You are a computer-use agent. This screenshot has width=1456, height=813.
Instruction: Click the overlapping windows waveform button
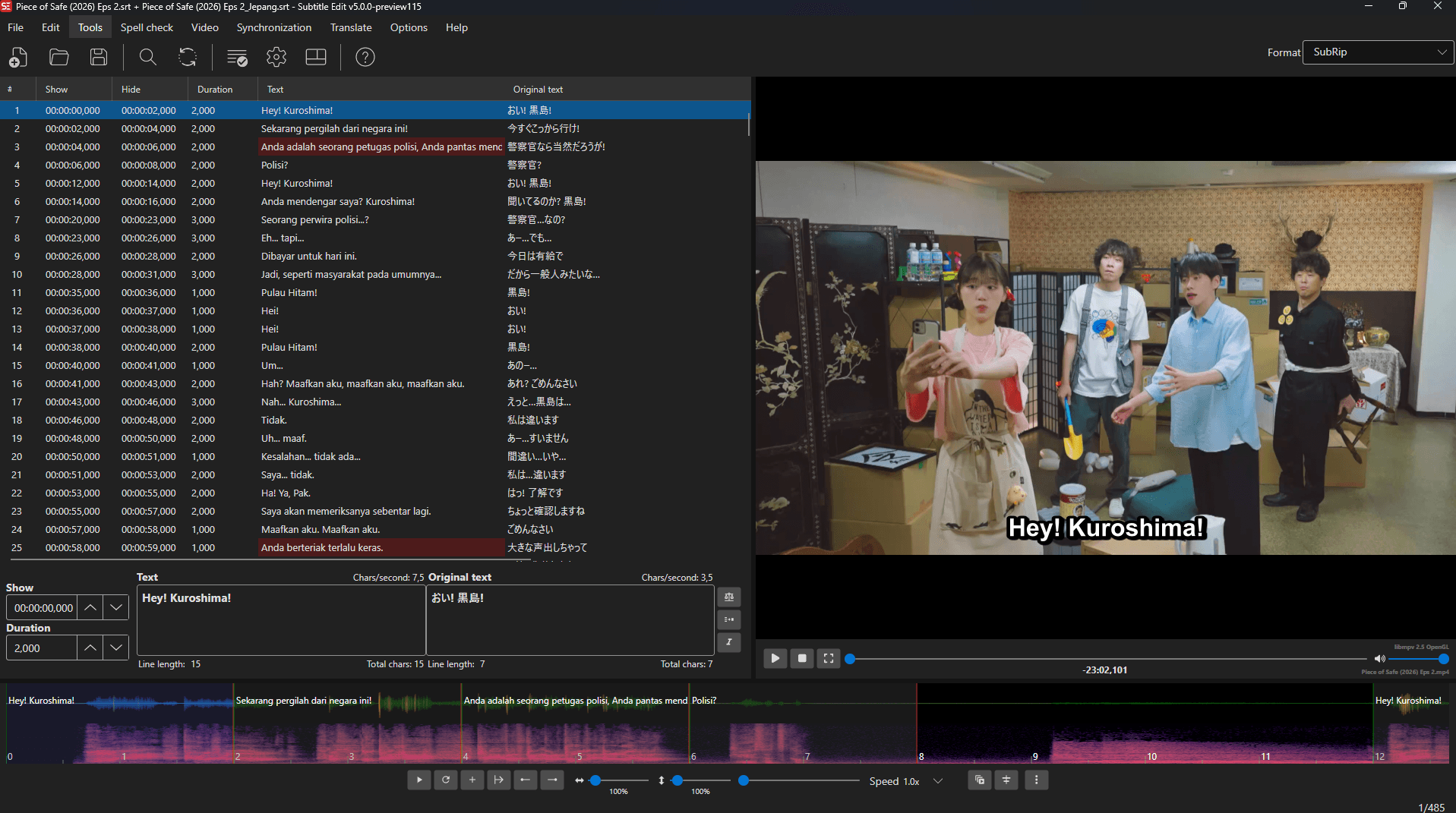tap(980, 780)
